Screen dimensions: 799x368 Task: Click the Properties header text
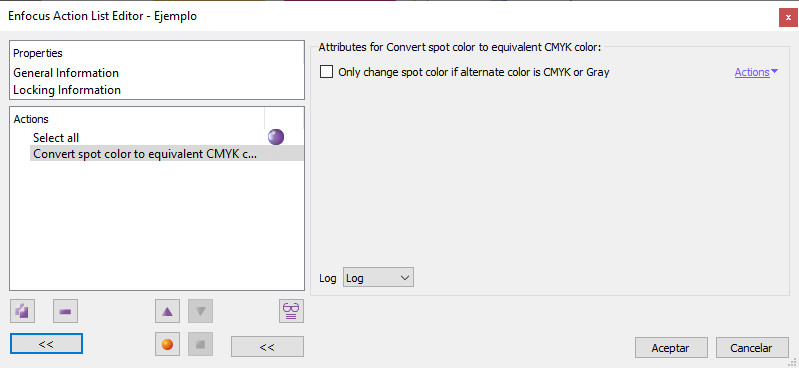[38, 53]
